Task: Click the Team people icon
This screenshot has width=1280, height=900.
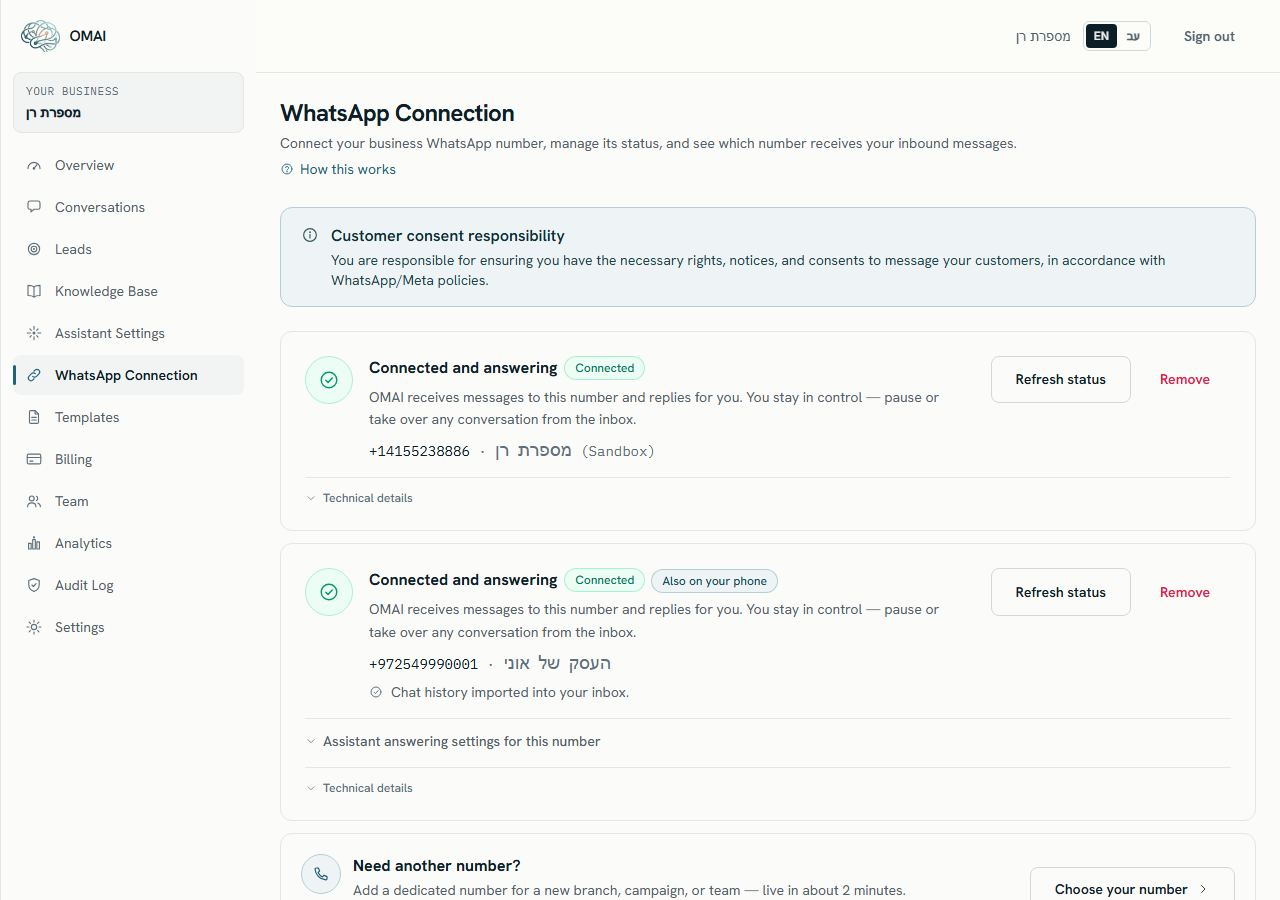Action: (34, 502)
